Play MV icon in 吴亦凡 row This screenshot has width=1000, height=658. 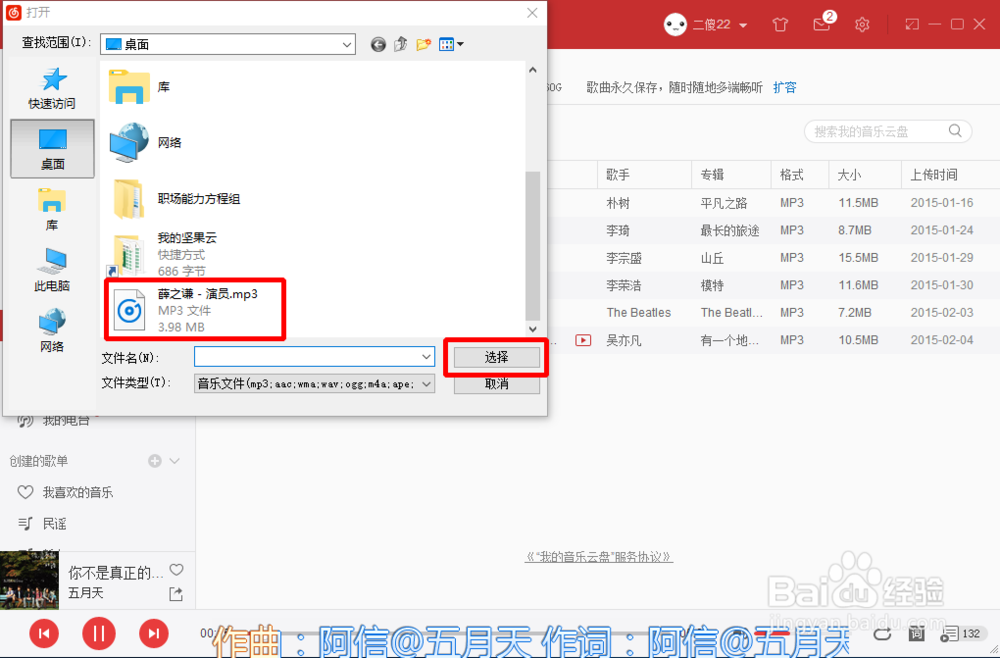(x=583, y=340)
